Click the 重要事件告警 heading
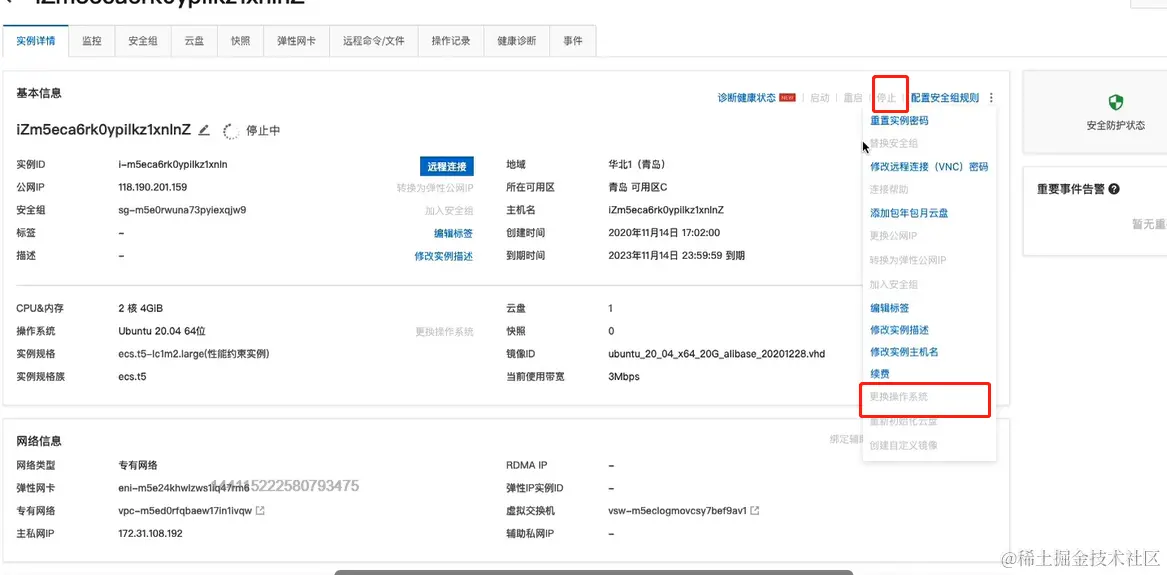 pos(1070,189)
